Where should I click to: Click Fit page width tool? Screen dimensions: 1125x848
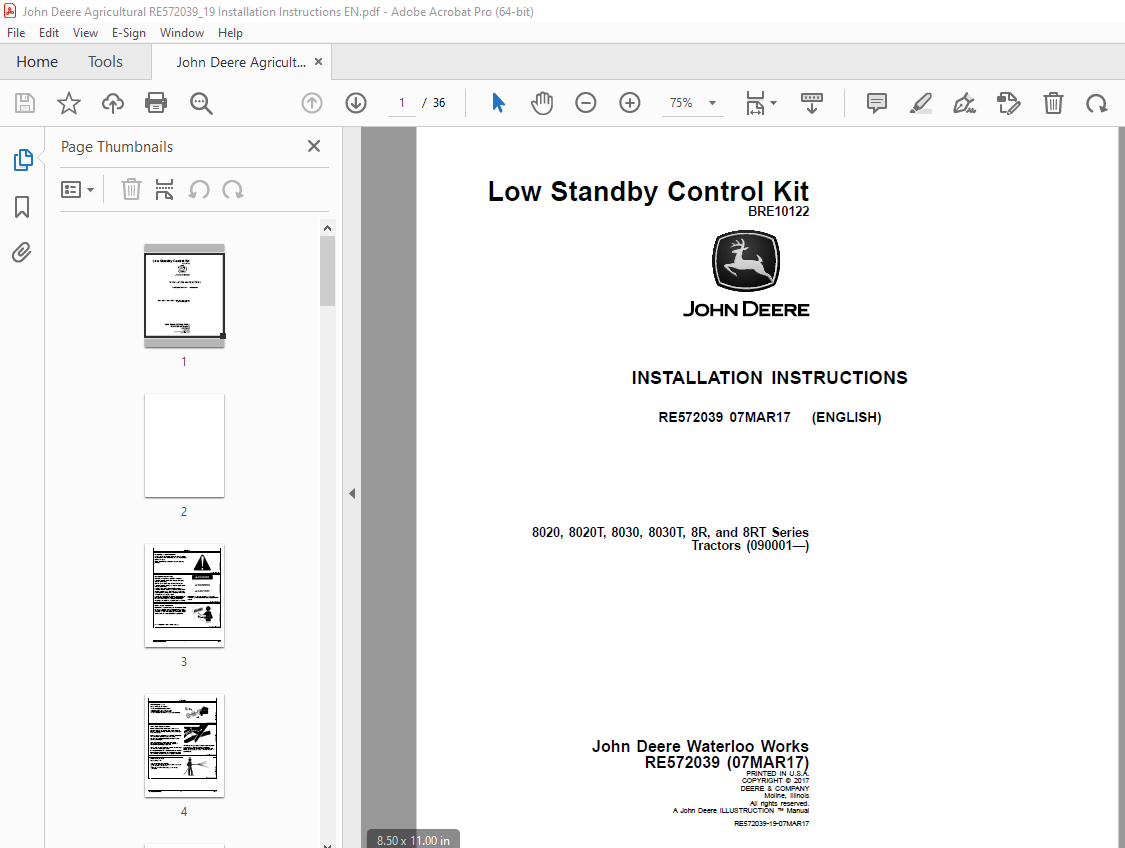pos(756,103)
